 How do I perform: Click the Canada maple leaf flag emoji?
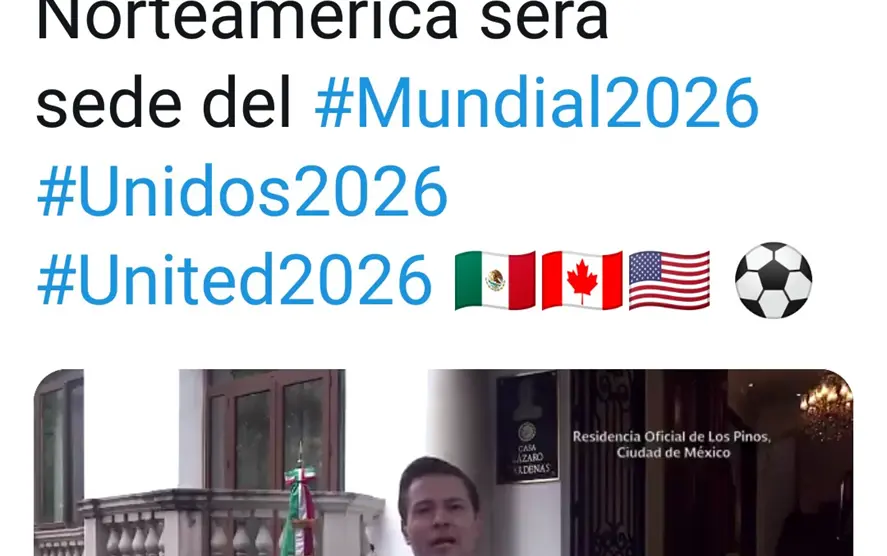[582, 280]
